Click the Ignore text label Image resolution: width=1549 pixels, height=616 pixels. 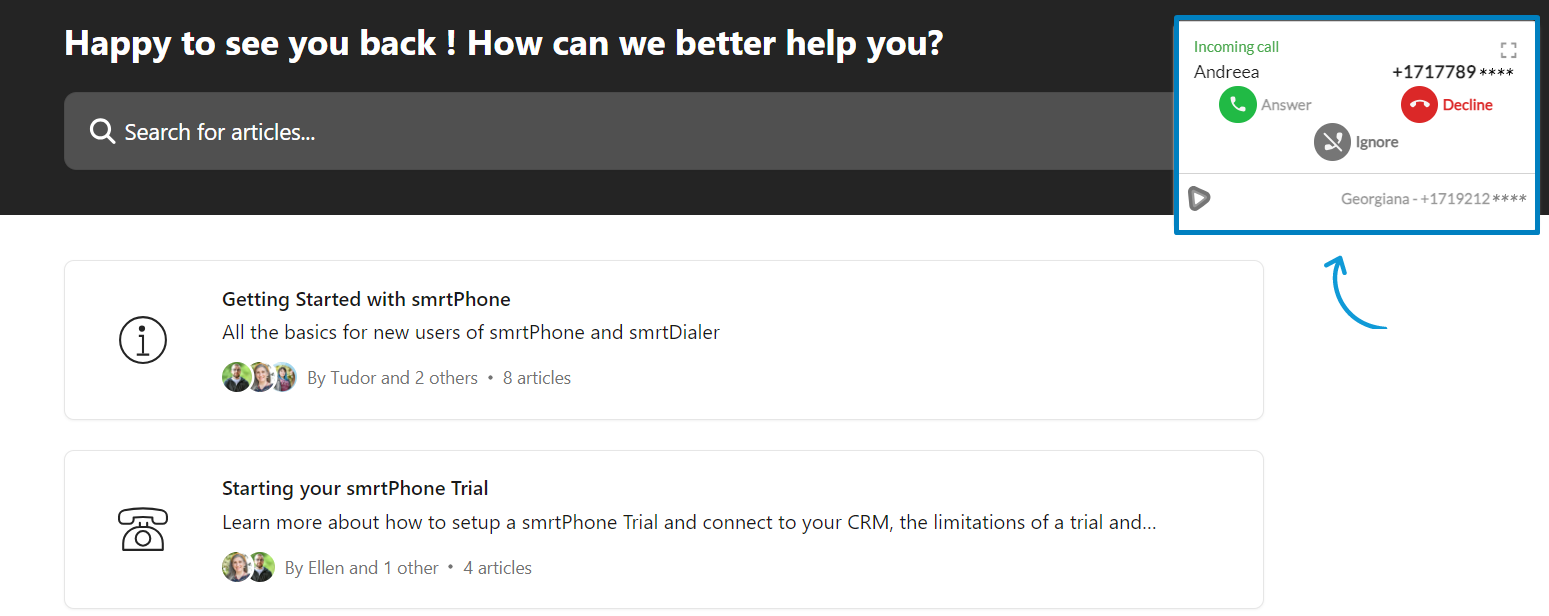pos(1377,142)
